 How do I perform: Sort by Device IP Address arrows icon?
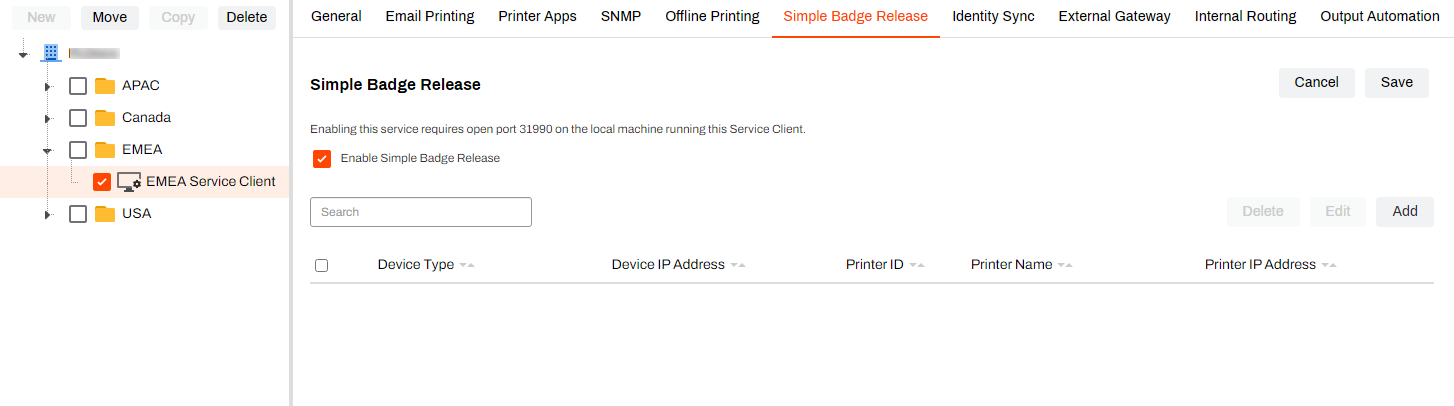[738, 265]
